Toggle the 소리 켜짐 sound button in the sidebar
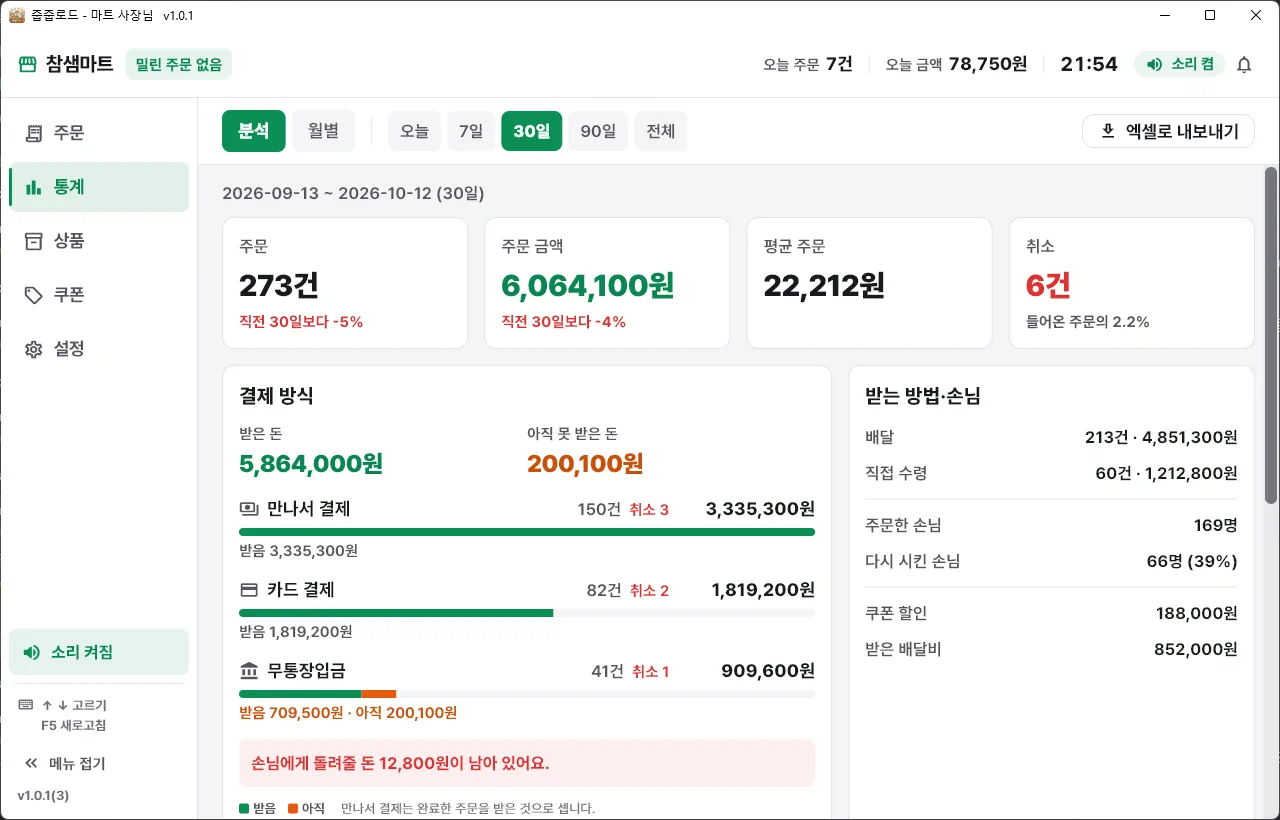 click(99, 652)
